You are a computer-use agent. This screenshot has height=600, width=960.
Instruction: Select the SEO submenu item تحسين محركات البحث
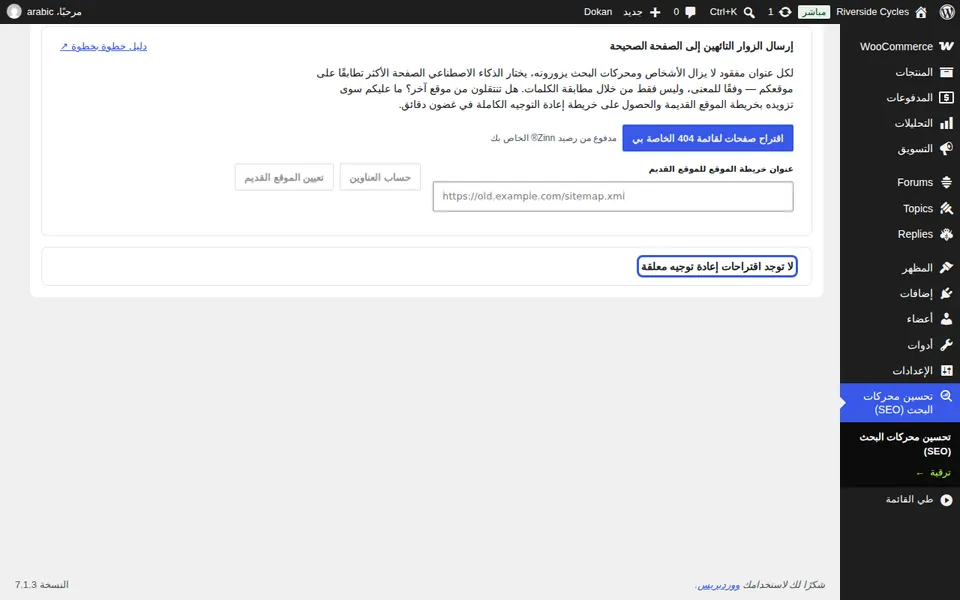click(905, 444)
